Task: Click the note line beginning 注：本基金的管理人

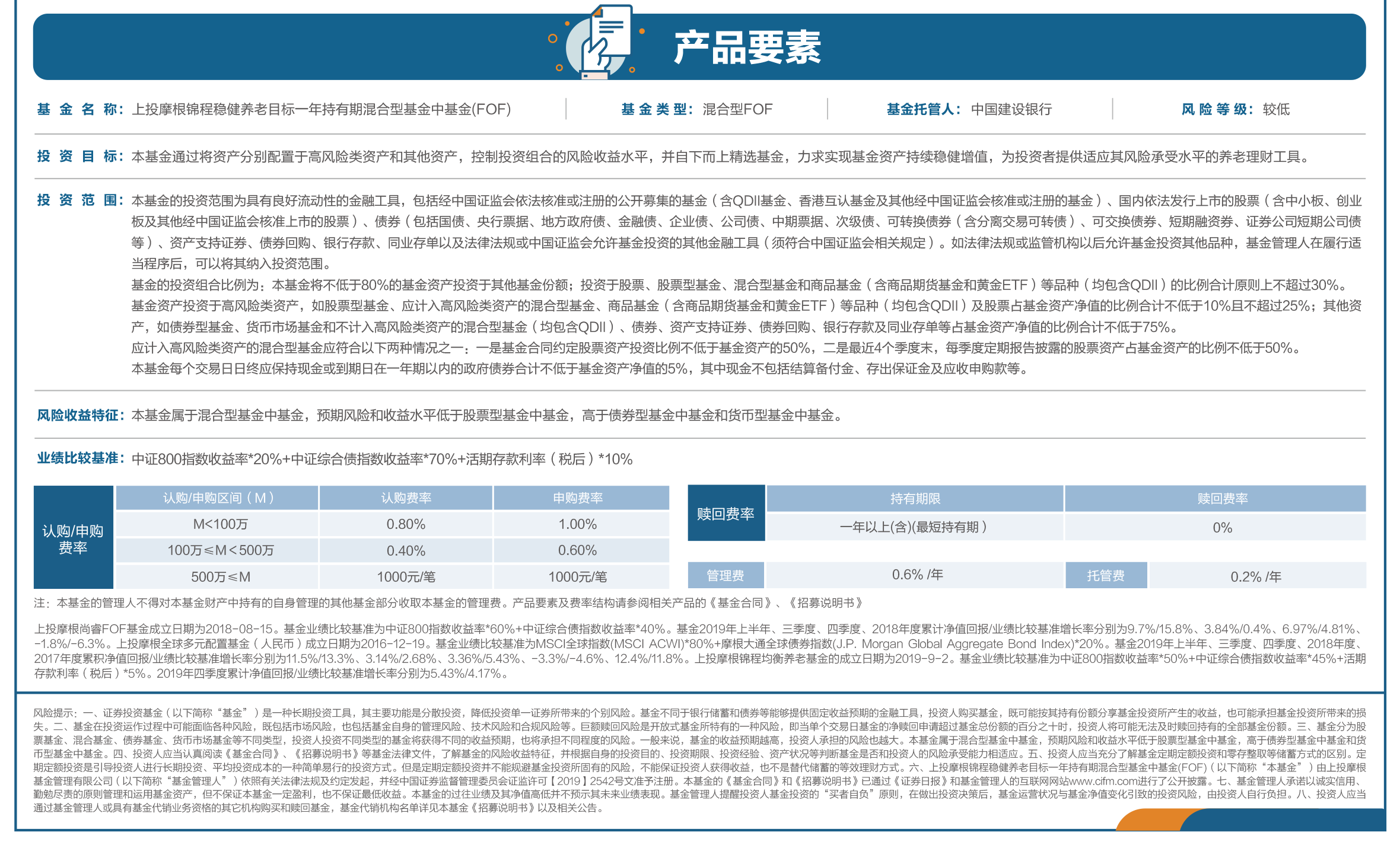Action: pos(448,603)
